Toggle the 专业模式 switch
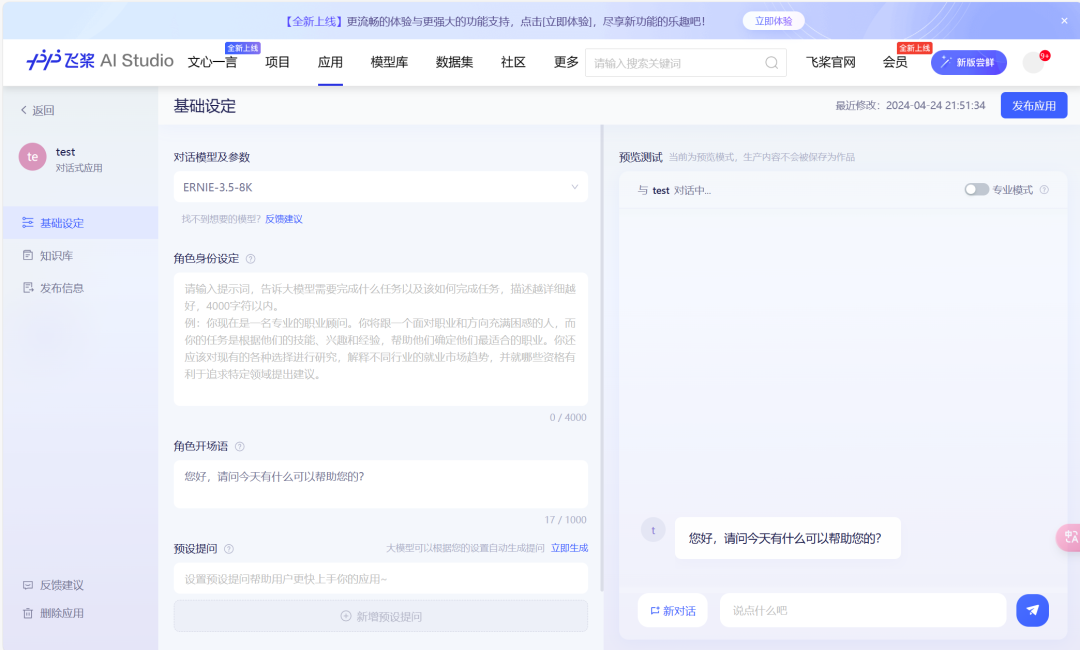Screen dimensions: 1080x650 pyautogui.click(x=976, y=189)
